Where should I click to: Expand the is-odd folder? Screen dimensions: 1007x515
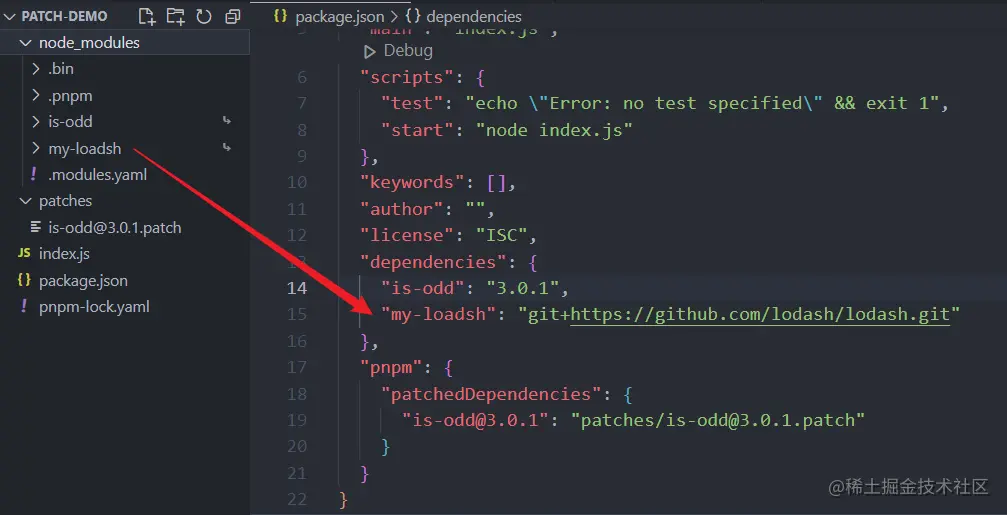pos(36,121)
